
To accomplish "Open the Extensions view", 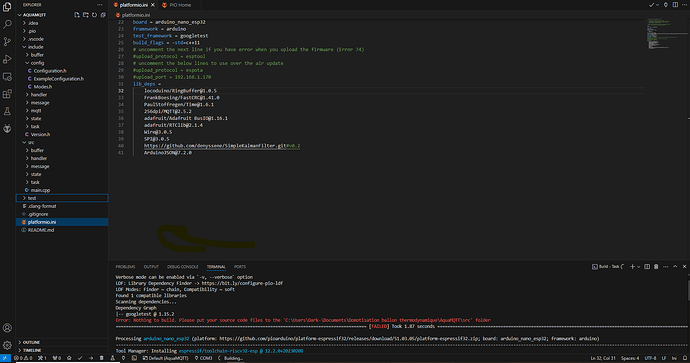I will tap(7, 94).
